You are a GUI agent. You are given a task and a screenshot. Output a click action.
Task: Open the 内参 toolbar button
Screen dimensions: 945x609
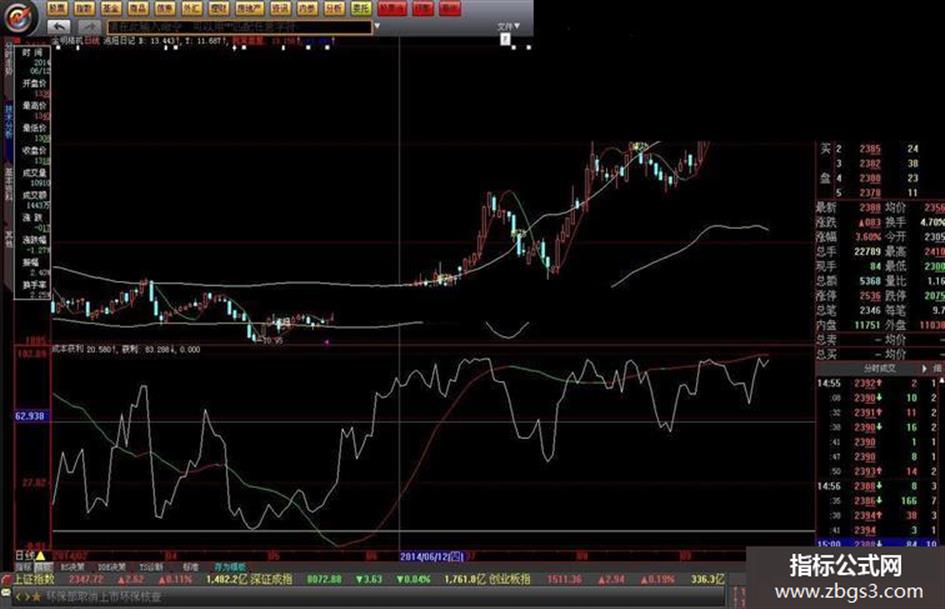coord(307,8)
